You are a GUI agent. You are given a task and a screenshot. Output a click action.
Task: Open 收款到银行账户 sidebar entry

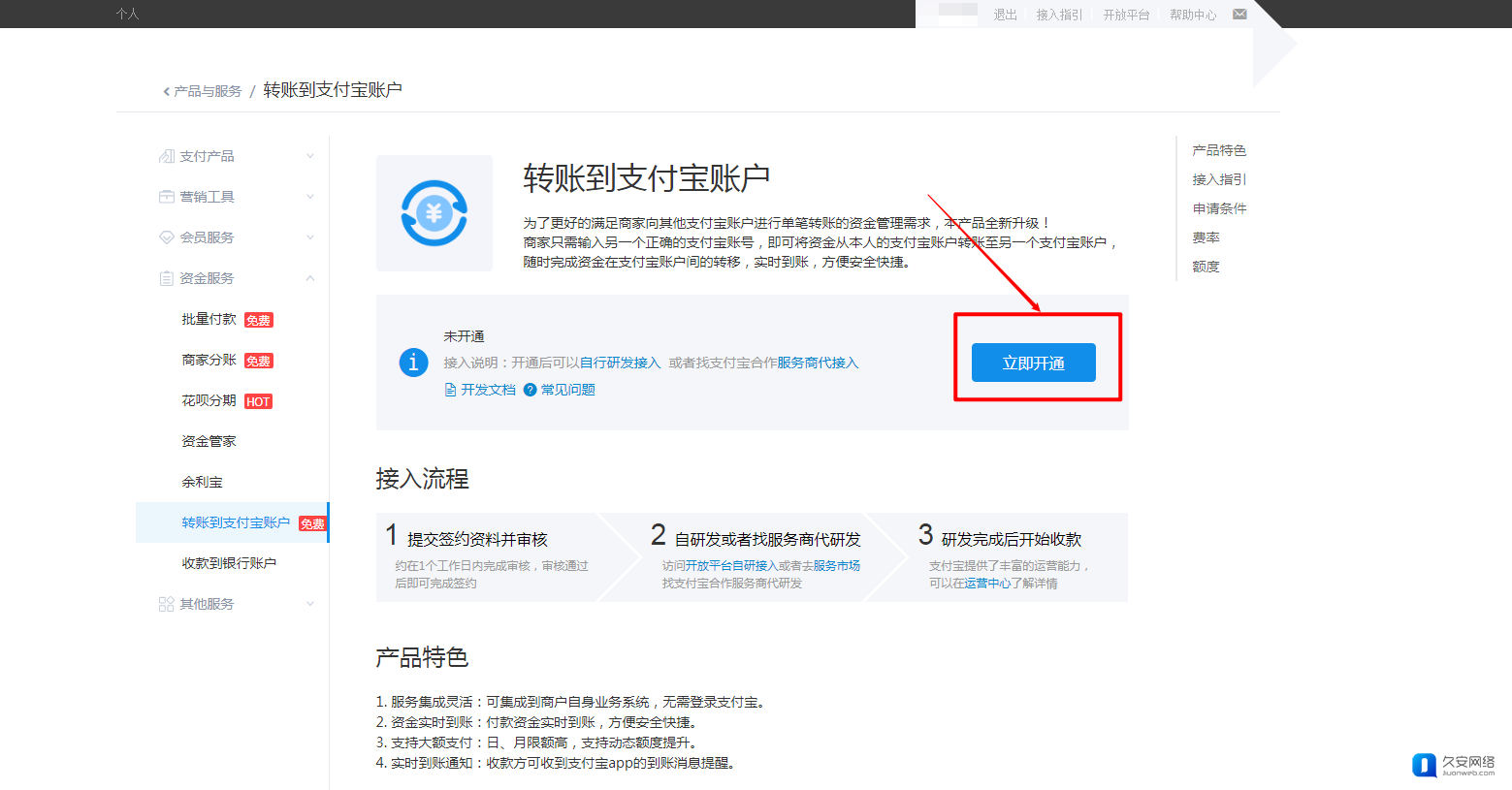(x=229, y=563)
